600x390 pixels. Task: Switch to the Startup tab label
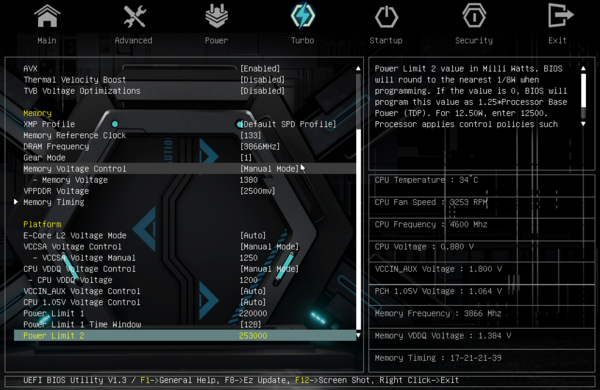(386, 41)
